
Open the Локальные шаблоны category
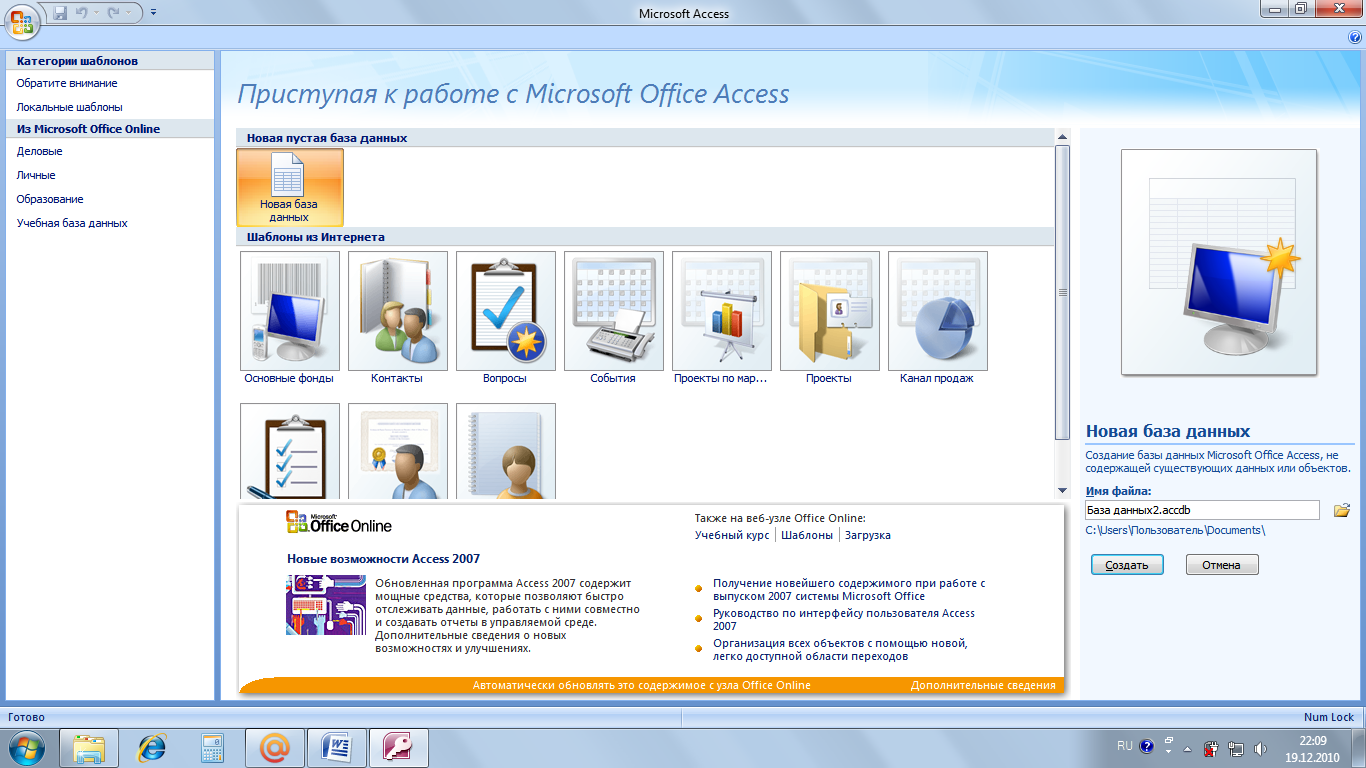click(x=70, y=107)
